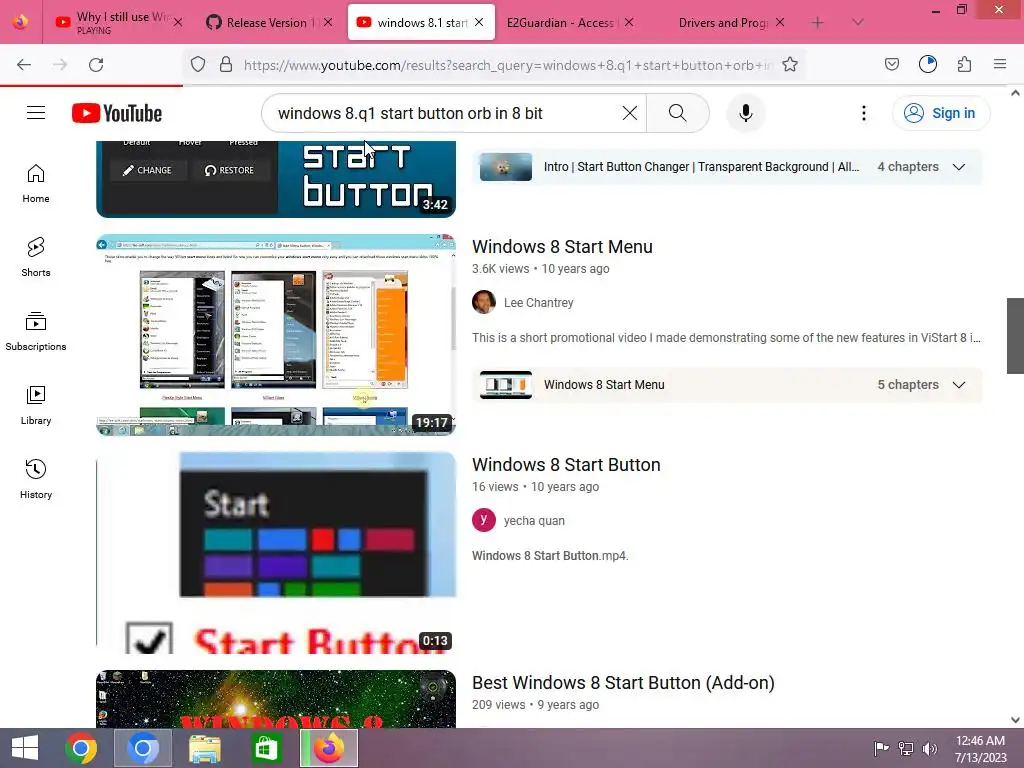Open the Windows Start button

click(25, 748)
